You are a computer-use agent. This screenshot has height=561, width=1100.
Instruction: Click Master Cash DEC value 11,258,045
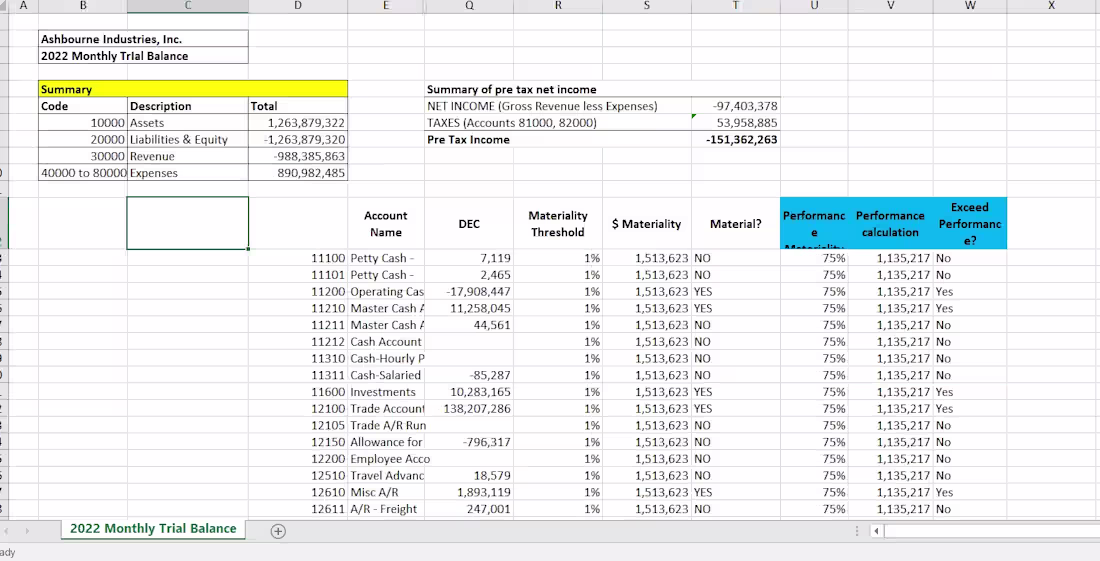pyautogui.click(x=469, y=309)
